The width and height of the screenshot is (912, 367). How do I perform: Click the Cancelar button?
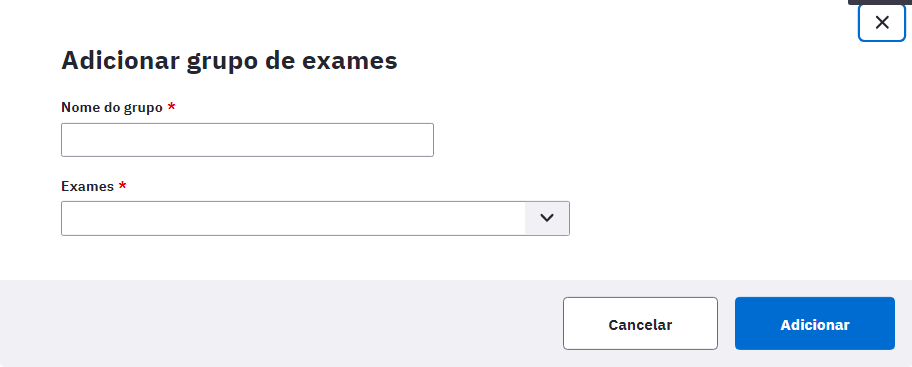coord(640,324)
